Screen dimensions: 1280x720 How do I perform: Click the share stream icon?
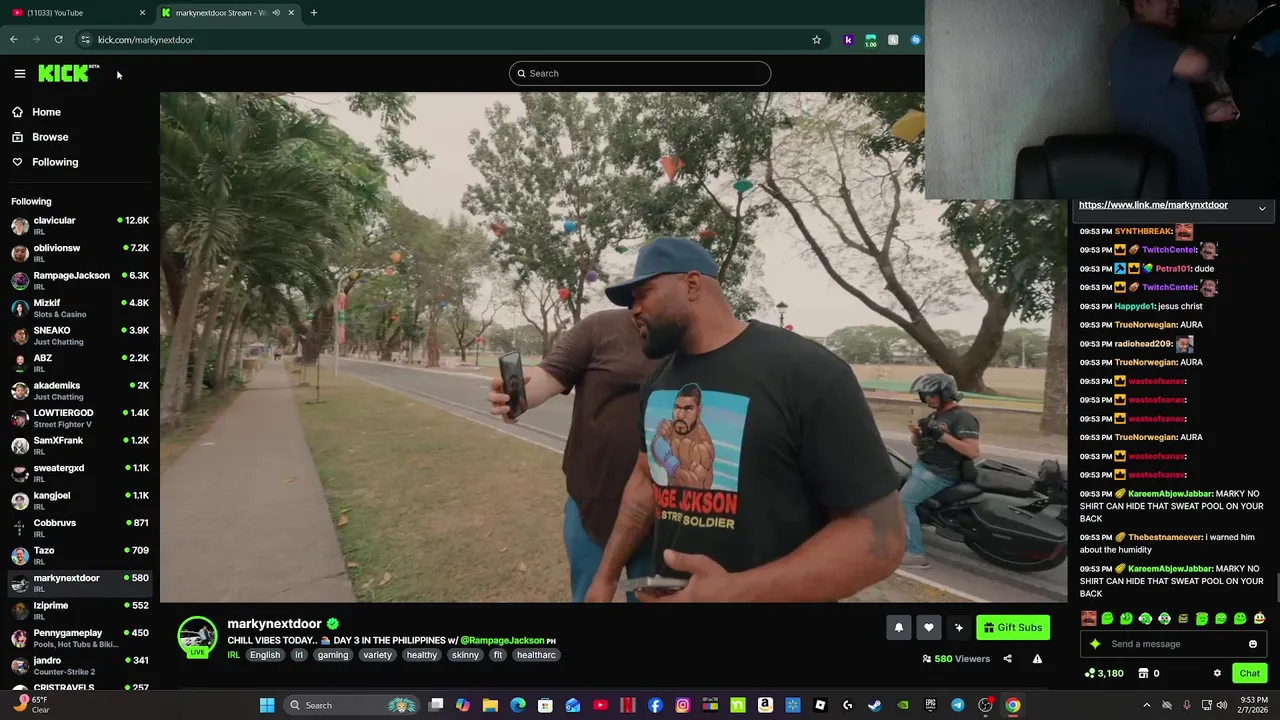[1007, 659]
